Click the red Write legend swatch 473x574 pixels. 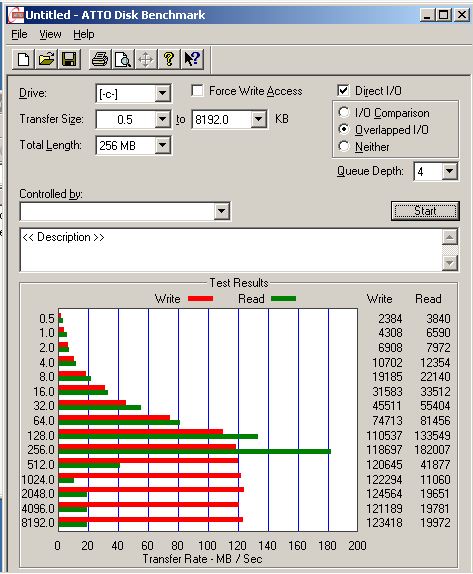[200, 299]
